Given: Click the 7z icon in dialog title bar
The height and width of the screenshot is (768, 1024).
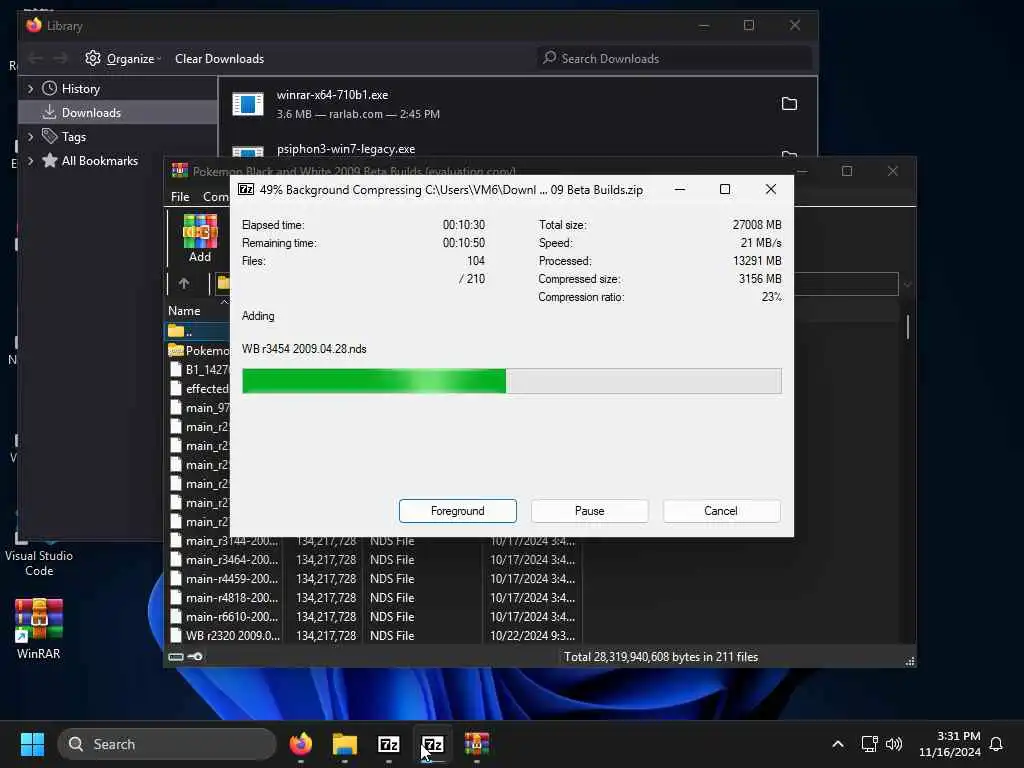Looking at the screenshot, I should tap(246, 189).
